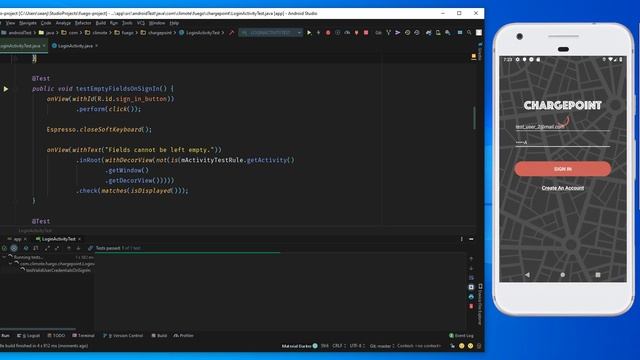Open the Profiler tool window
640x360 pixels.
[x=183, y=336]
